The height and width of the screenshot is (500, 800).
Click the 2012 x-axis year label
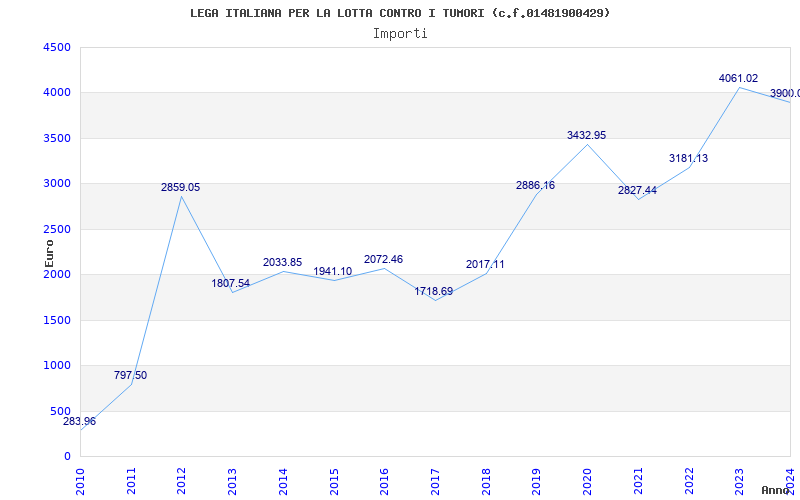182,482
